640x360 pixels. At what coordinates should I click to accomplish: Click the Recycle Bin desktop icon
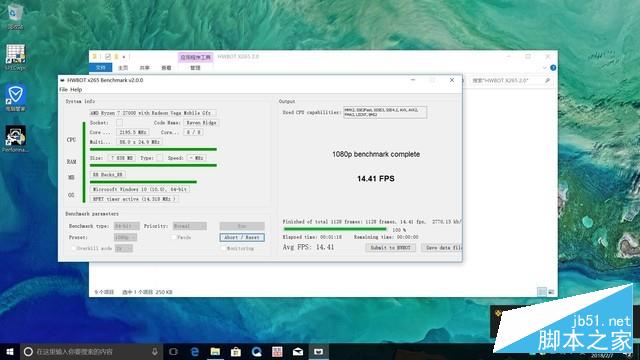tap(15, 17)
